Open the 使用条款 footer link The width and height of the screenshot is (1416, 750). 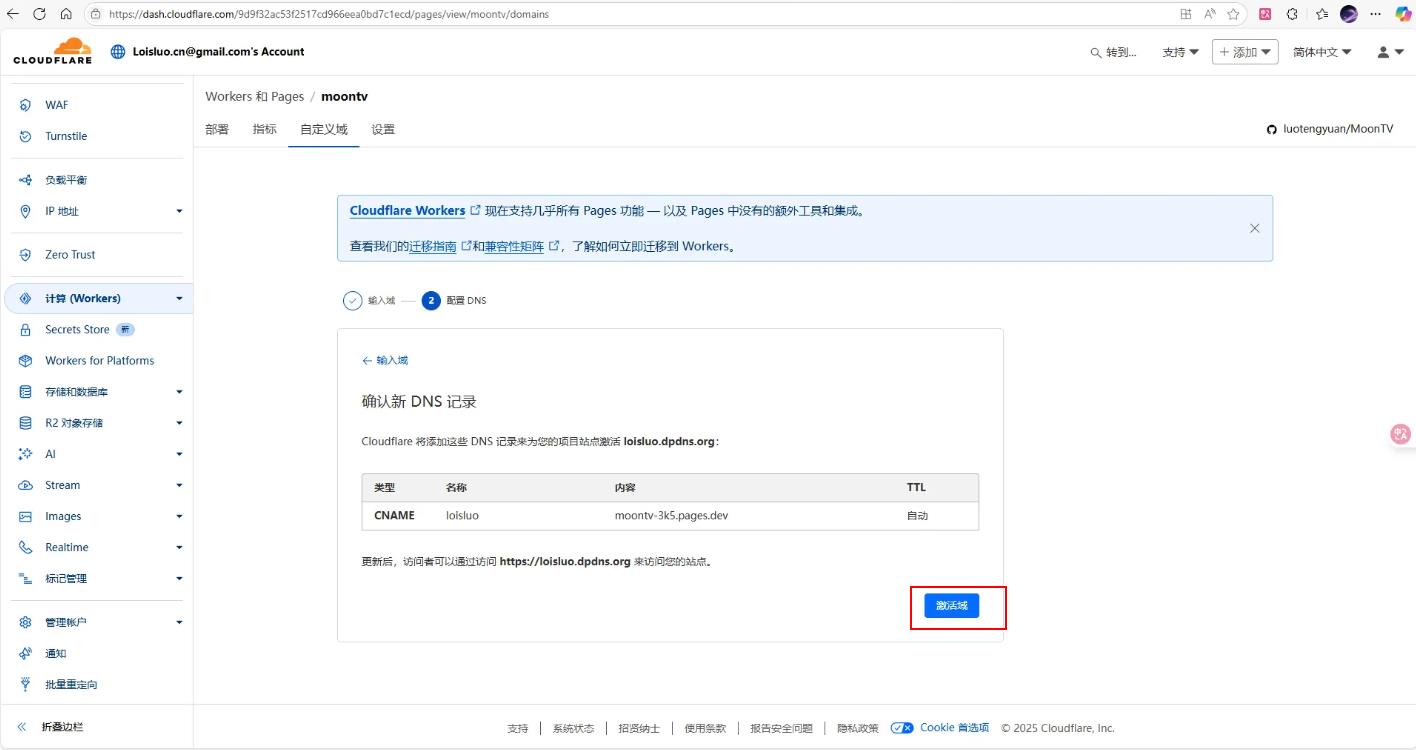coord(705,728)
